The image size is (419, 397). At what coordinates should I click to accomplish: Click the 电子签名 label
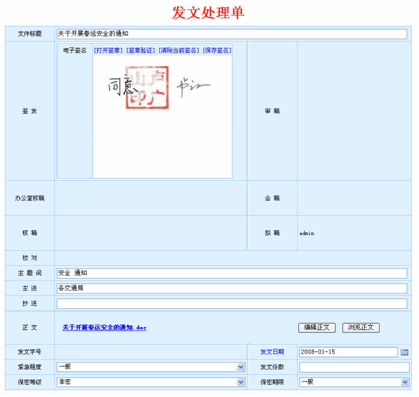(75, 50)
